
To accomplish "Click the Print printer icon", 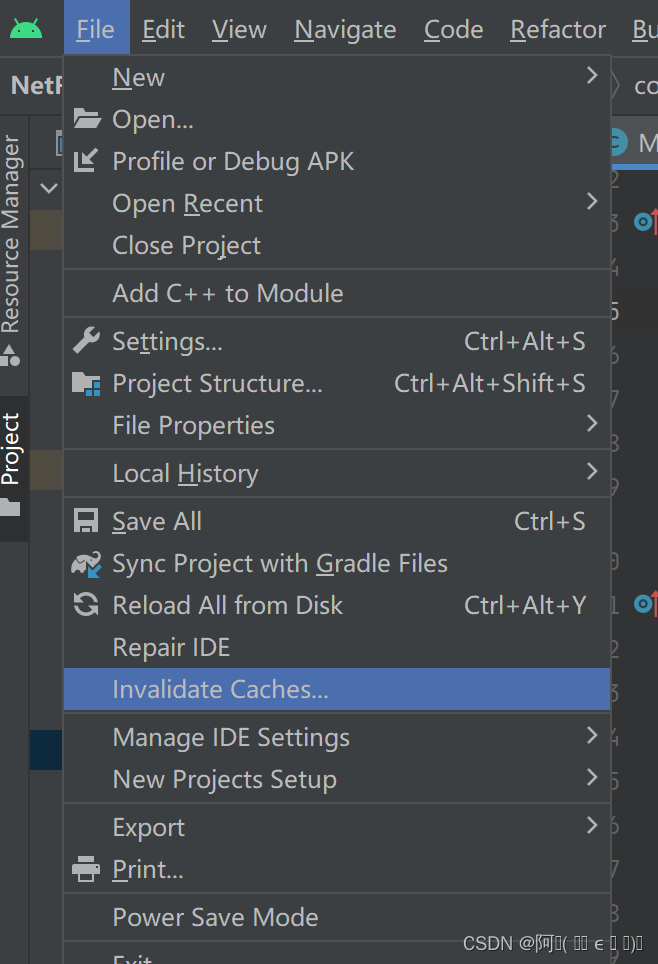I will 86,869.
